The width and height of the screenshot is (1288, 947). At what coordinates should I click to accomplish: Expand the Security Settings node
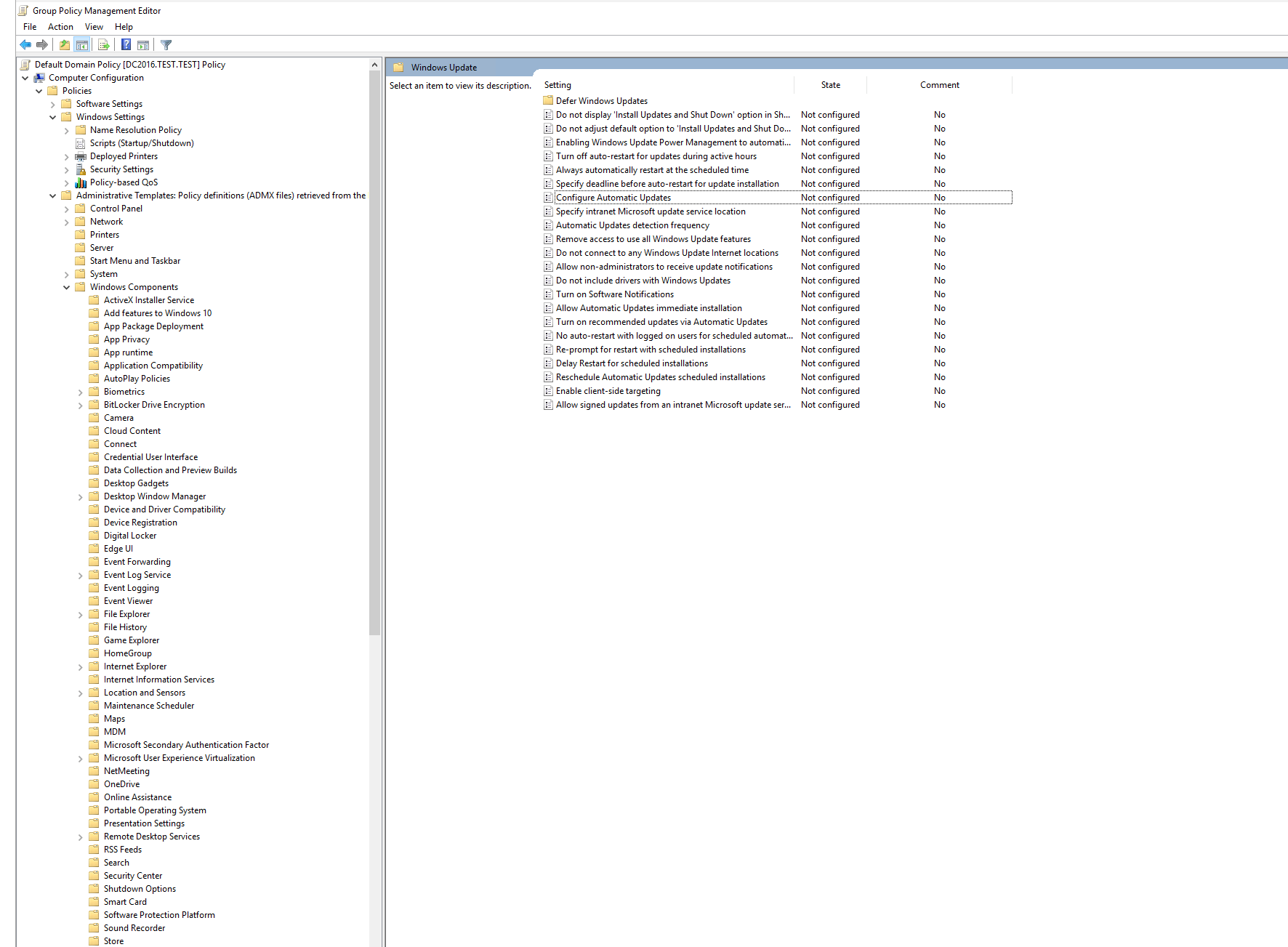(66, 169)
